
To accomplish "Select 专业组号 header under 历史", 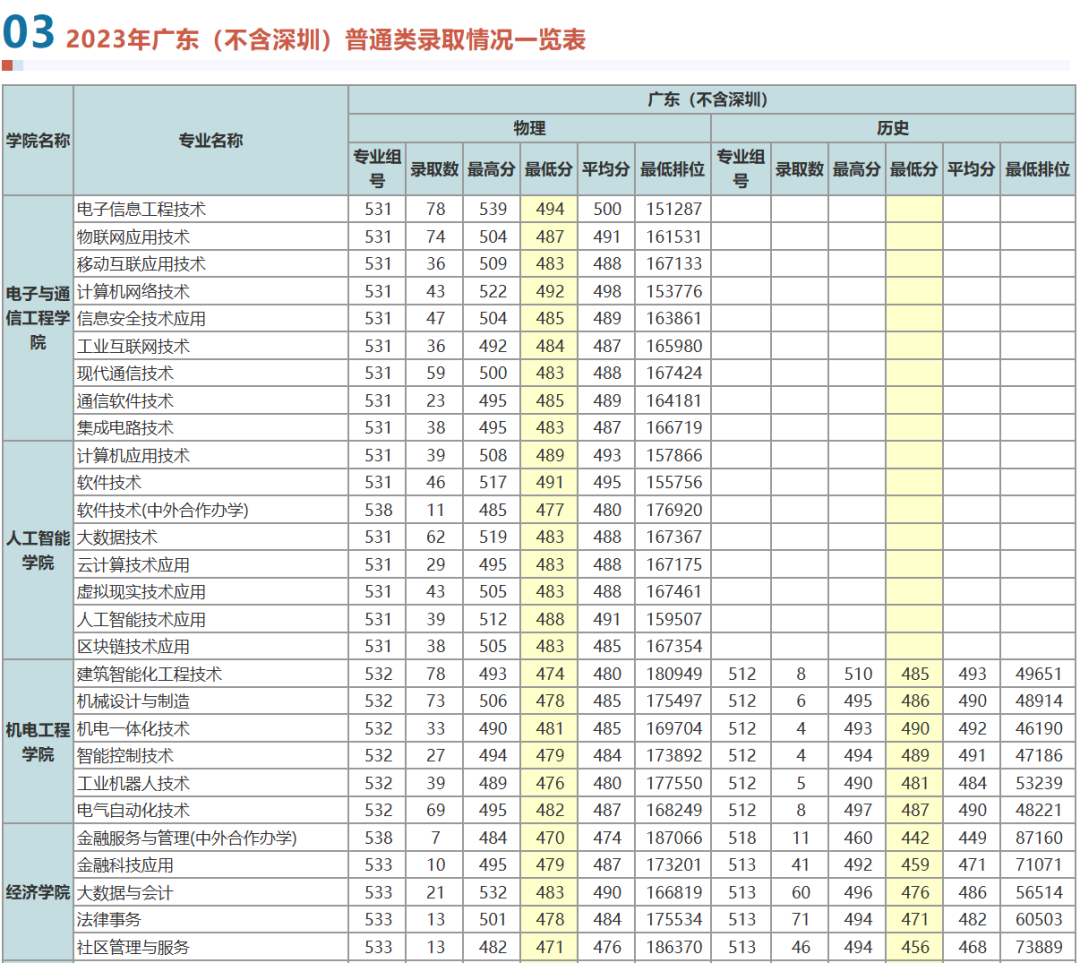I will click(740, 169).
